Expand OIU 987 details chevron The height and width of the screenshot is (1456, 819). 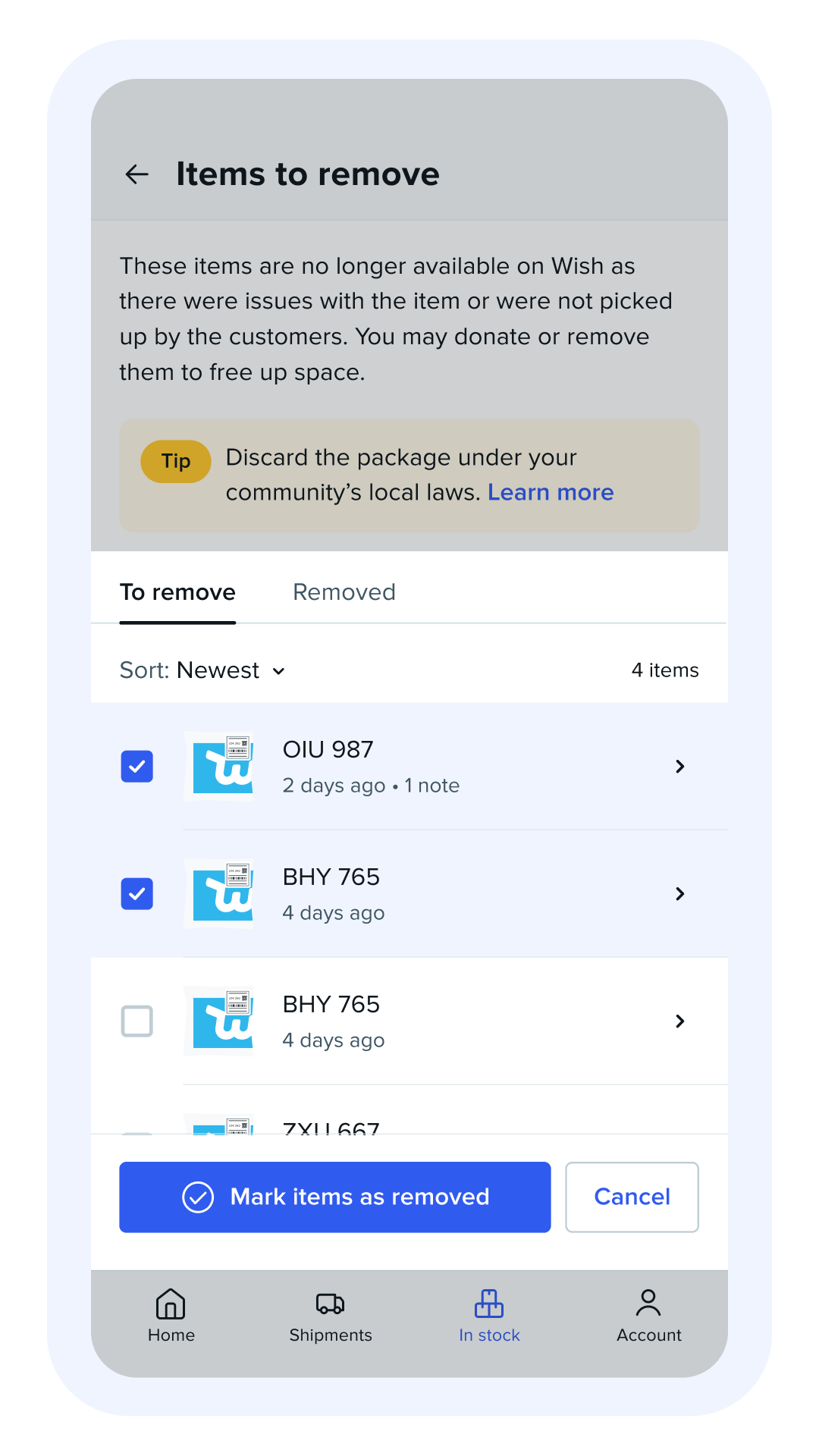coord(680,766)
